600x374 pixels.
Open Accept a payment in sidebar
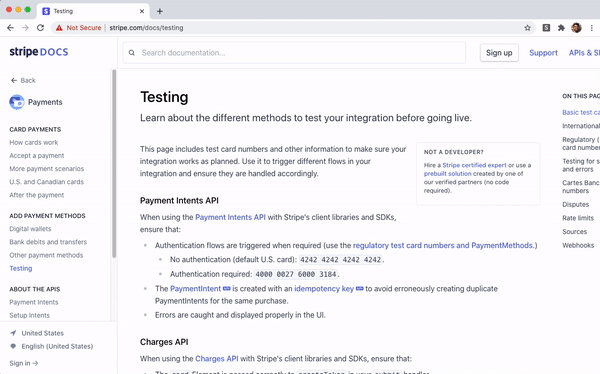click(37, 155)
